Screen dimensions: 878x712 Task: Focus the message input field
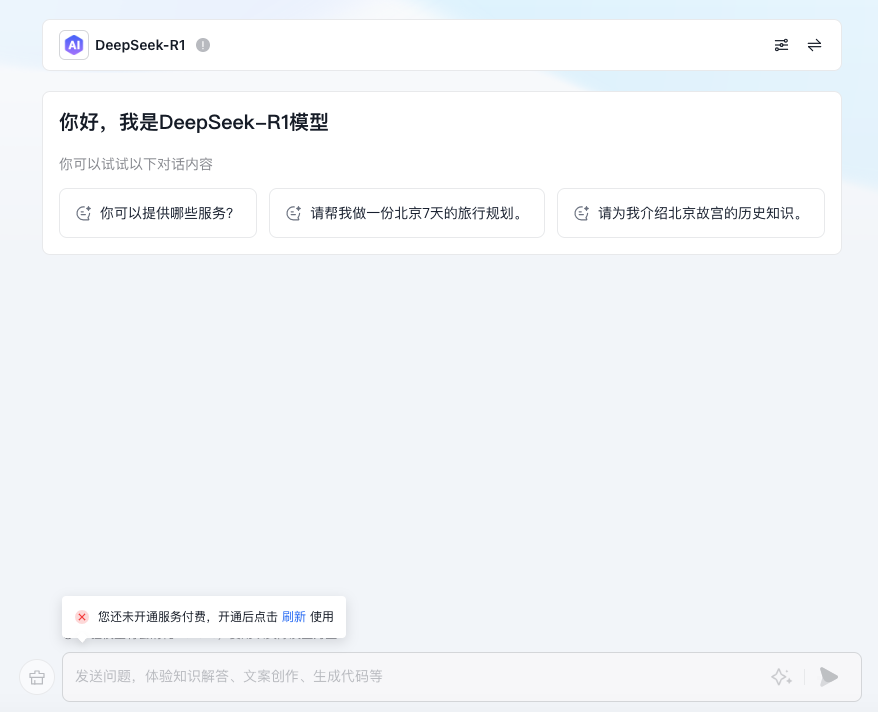(x=462, y=677)
